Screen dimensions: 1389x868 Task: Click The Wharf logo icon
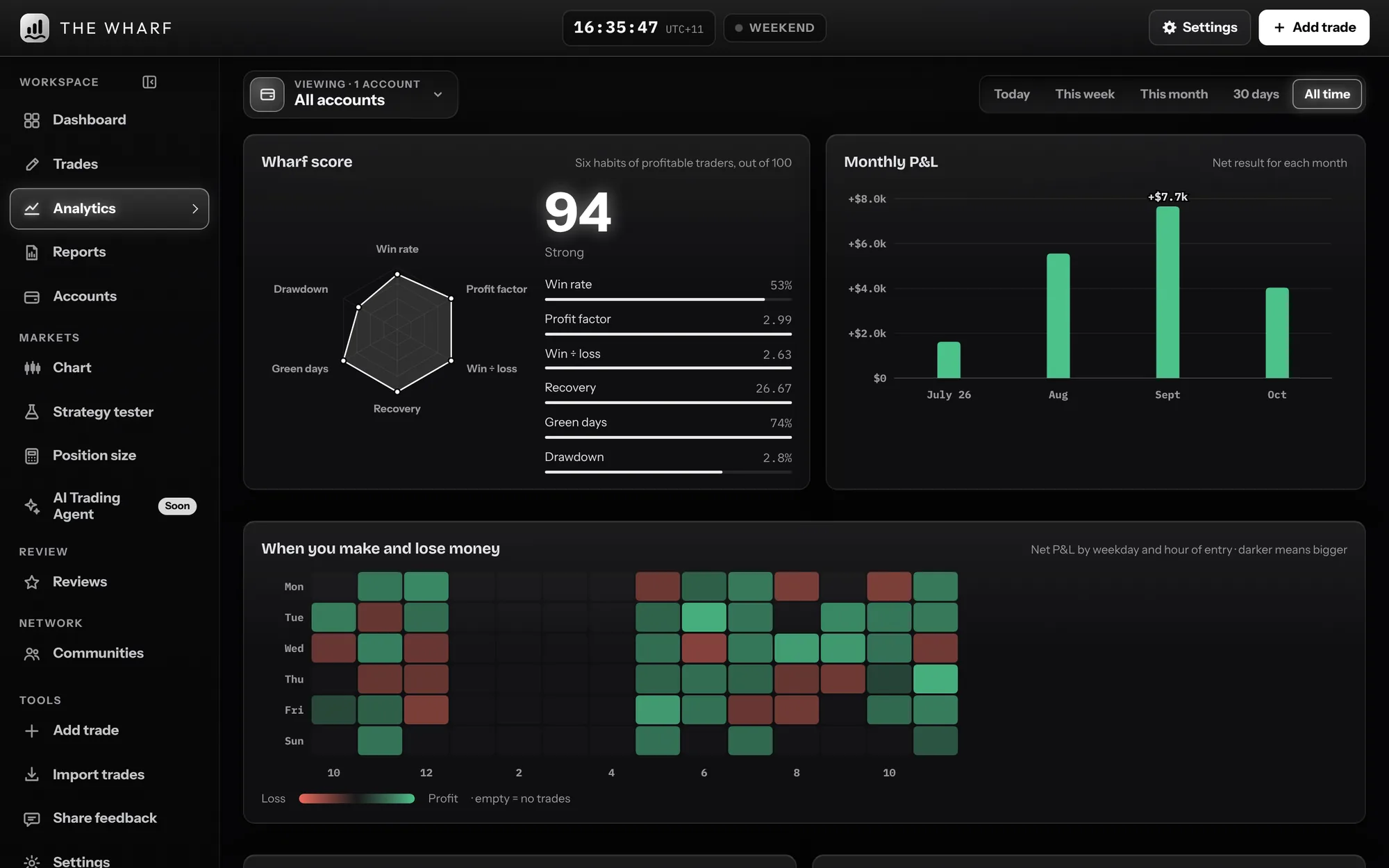click(x=34, y=28)
